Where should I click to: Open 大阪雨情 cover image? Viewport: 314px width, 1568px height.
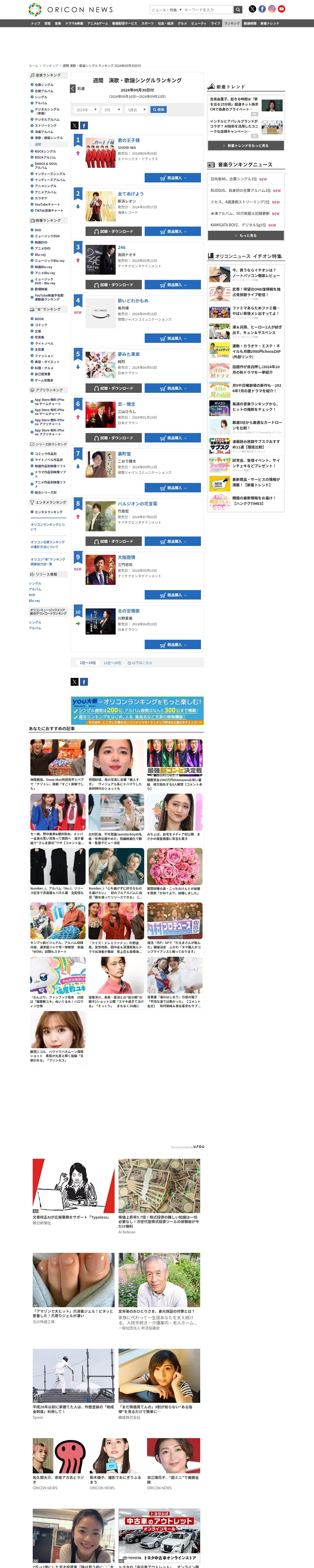coord(100,570)
